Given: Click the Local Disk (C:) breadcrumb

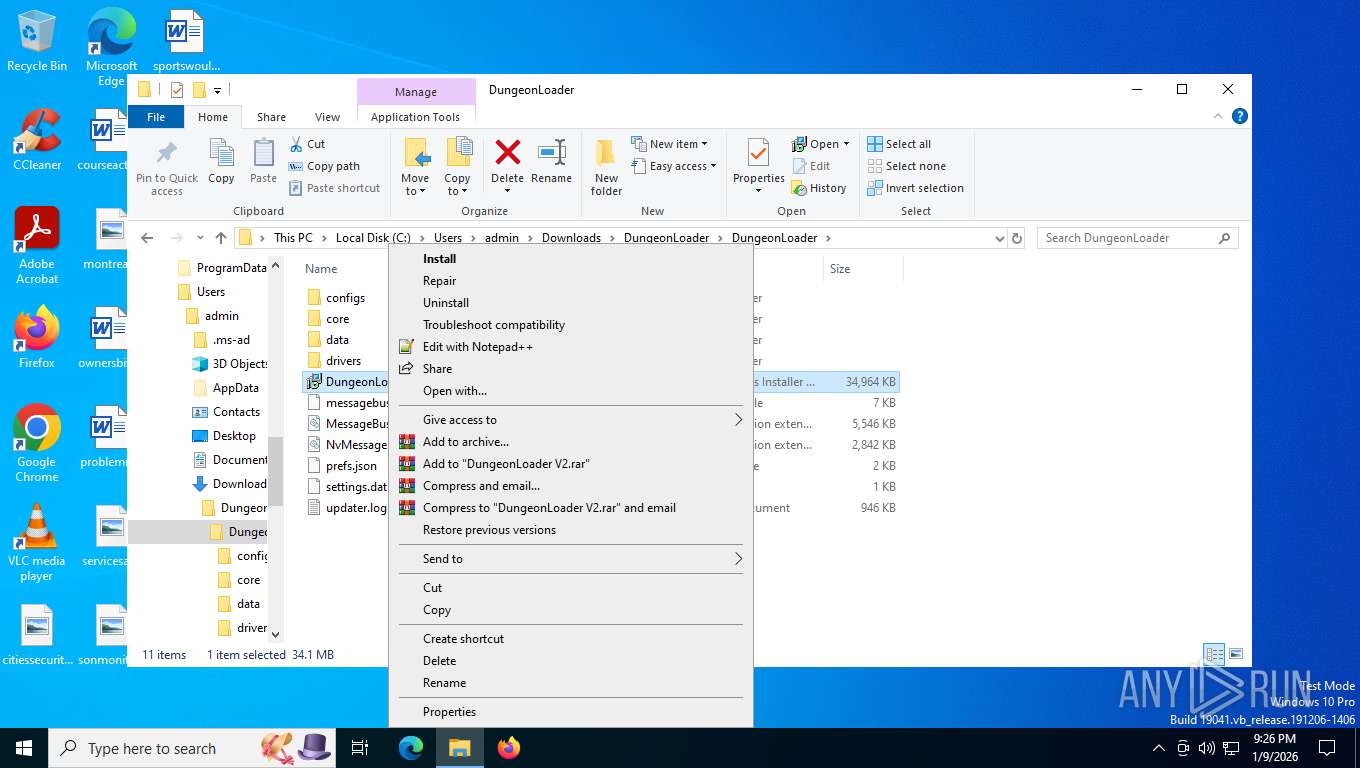Looking at the screenshot, I should [x=373, y=238].
